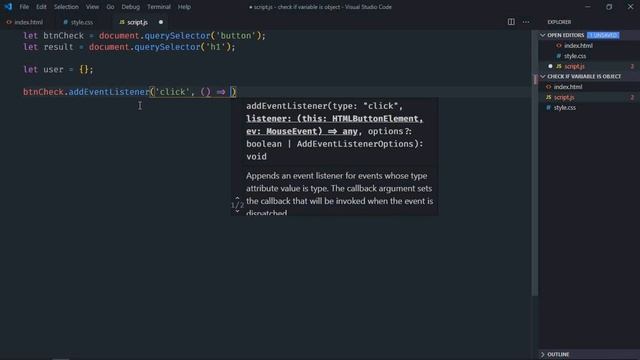Open the Edit menu
Image resolution: width=640 pixels, height=360 pixels.
tap(41, 7)
